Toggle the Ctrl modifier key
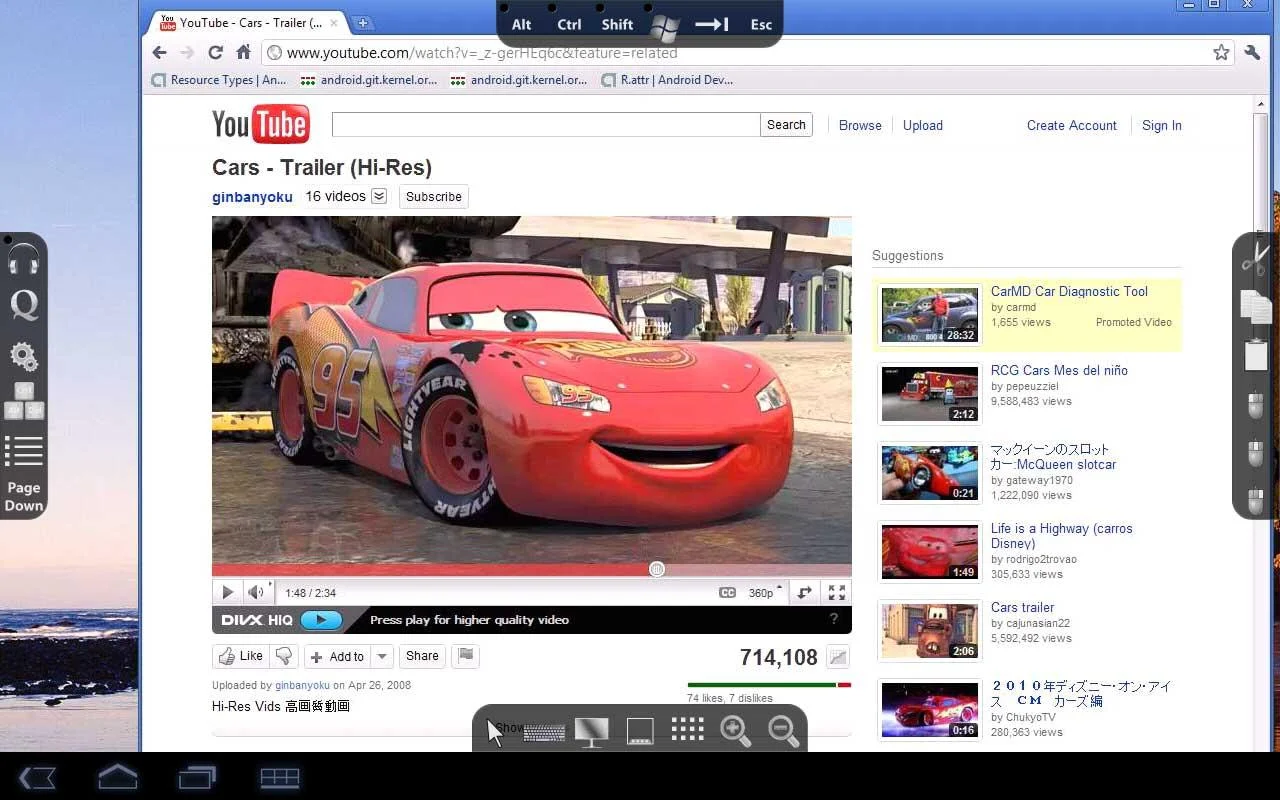1280x800 pixels. (569, 25)
